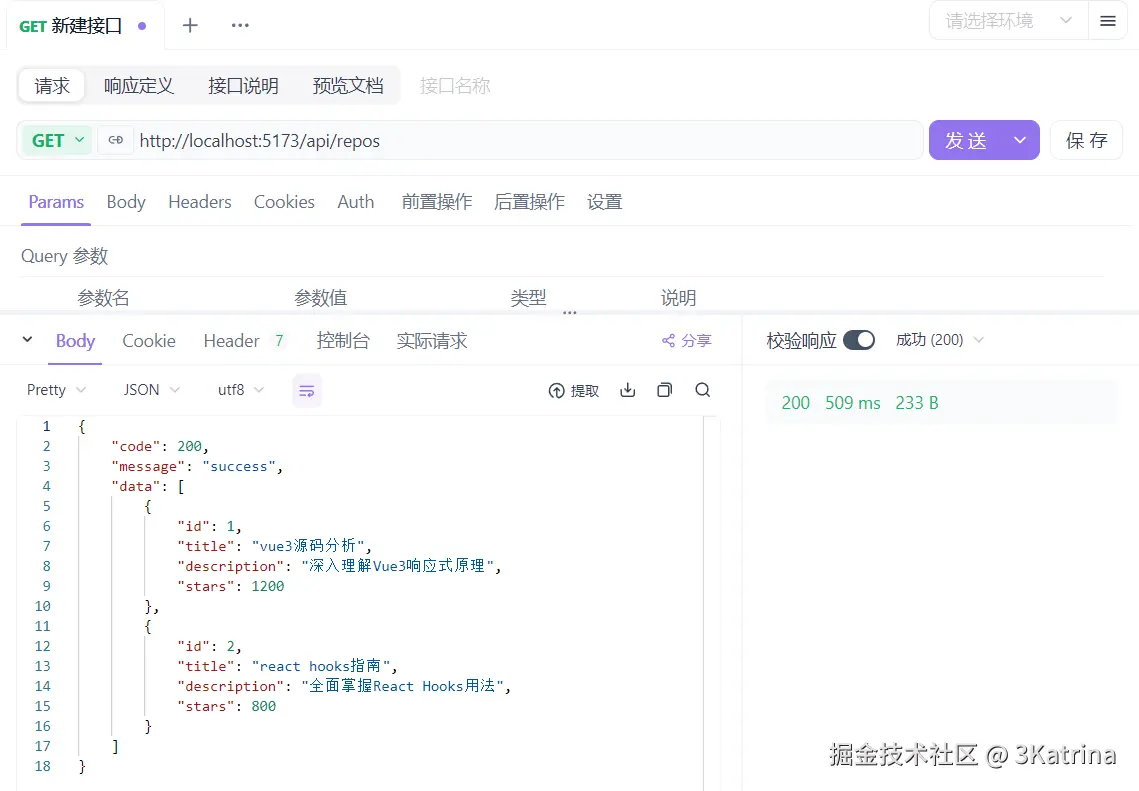Click the 类型 column header

click(528, 298)
